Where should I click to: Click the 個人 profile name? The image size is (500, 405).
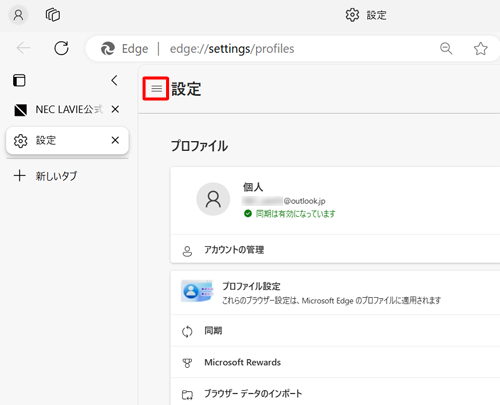[x=253, y=187]
